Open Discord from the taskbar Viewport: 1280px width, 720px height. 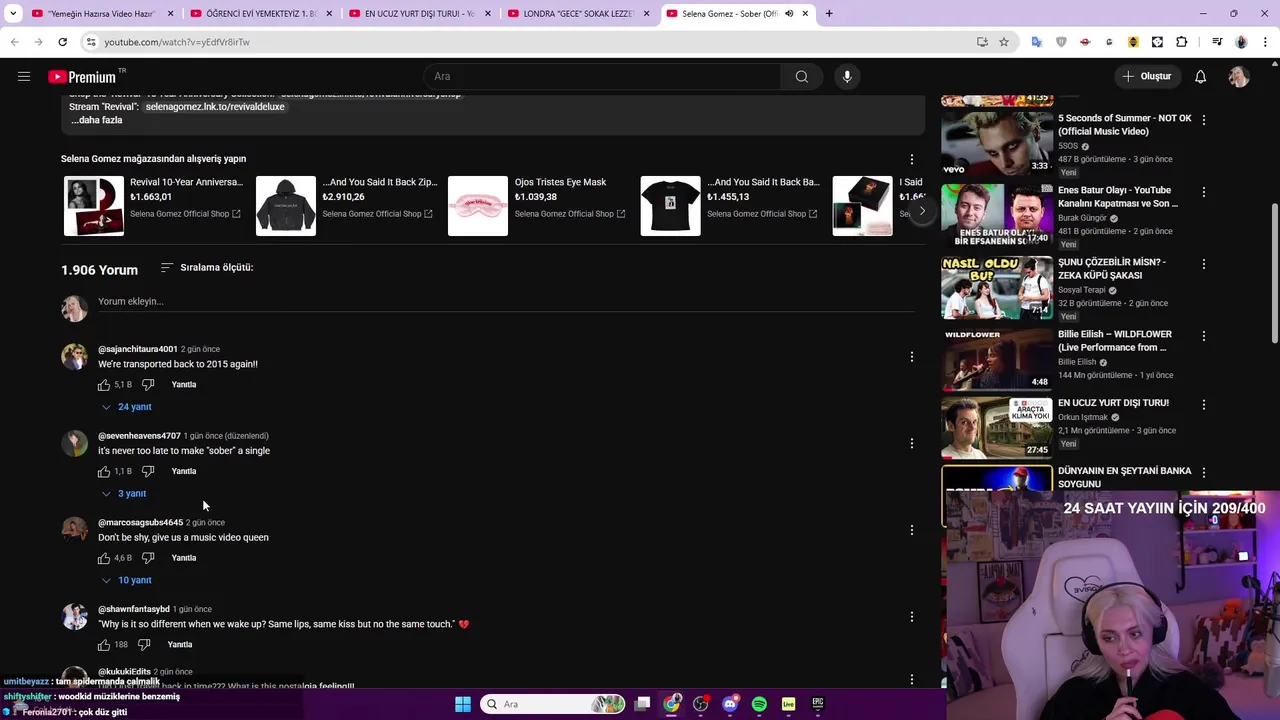[x=730, y=704]
